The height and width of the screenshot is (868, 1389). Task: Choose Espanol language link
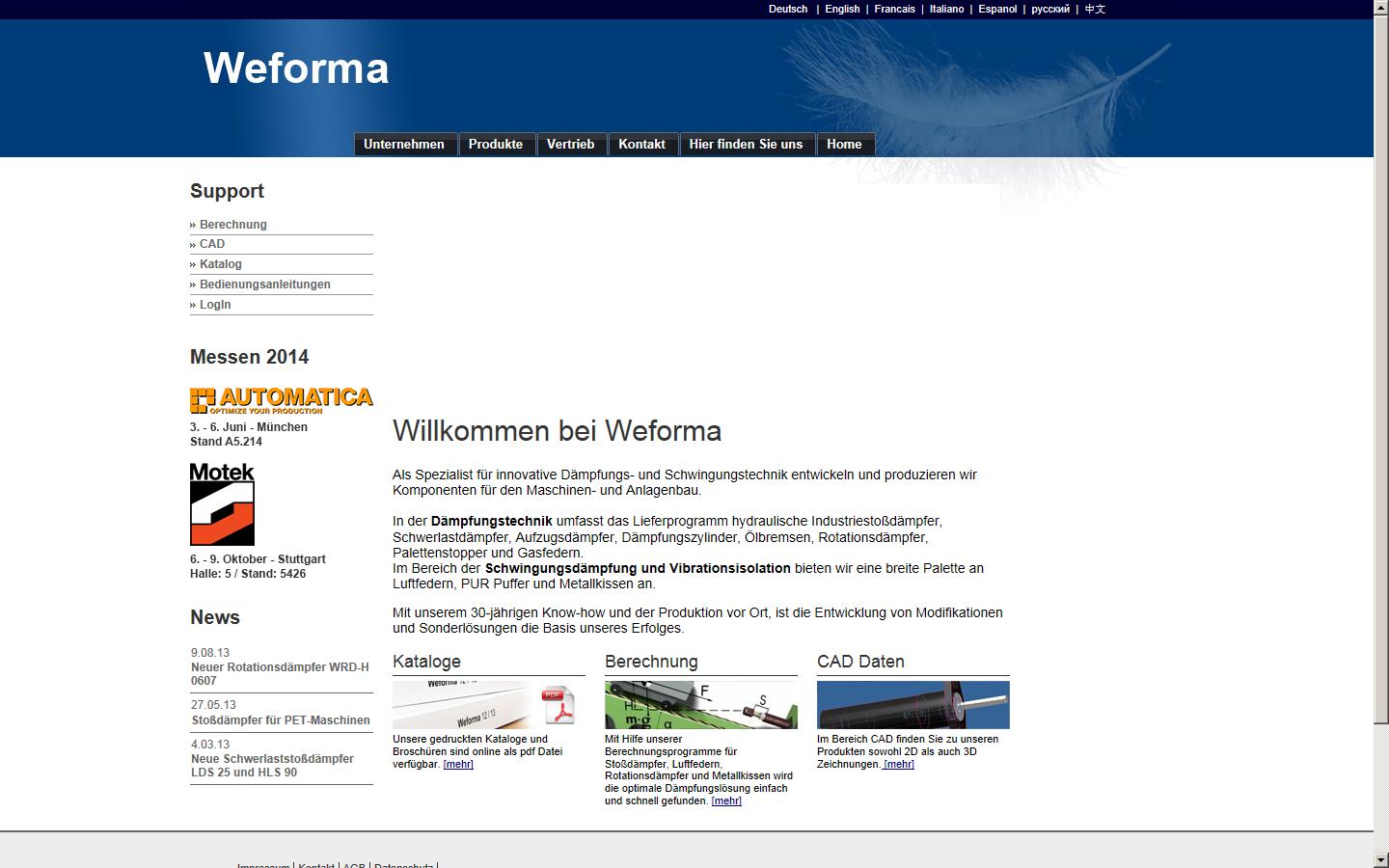pos(997,9)
